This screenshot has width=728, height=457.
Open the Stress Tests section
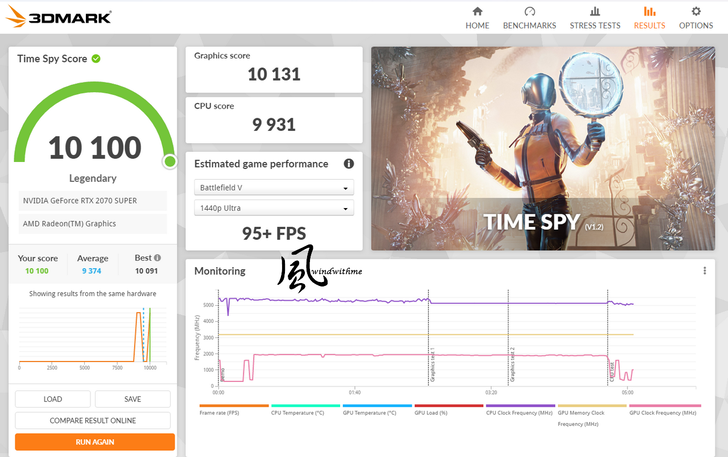click(594, 17)
